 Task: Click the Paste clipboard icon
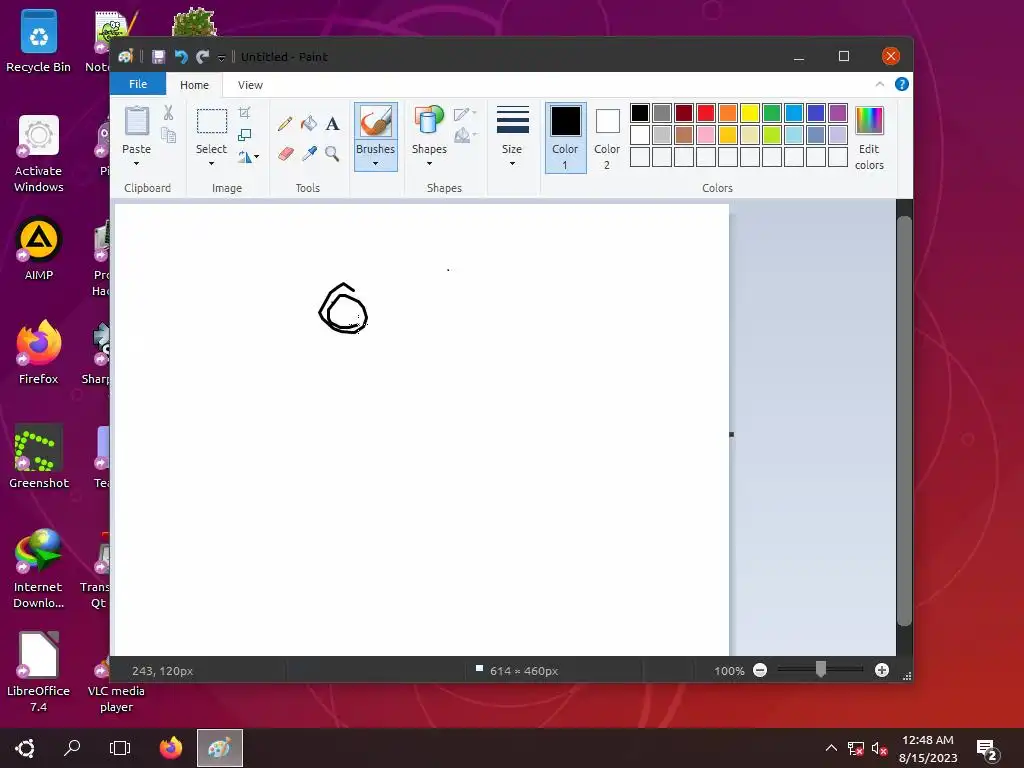coord(136,121)
